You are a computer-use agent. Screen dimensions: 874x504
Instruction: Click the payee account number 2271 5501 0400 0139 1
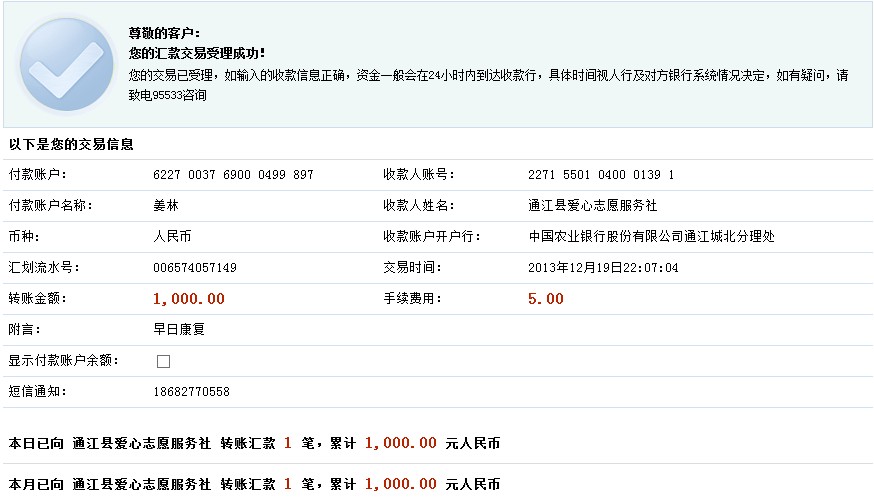point(601,175)
